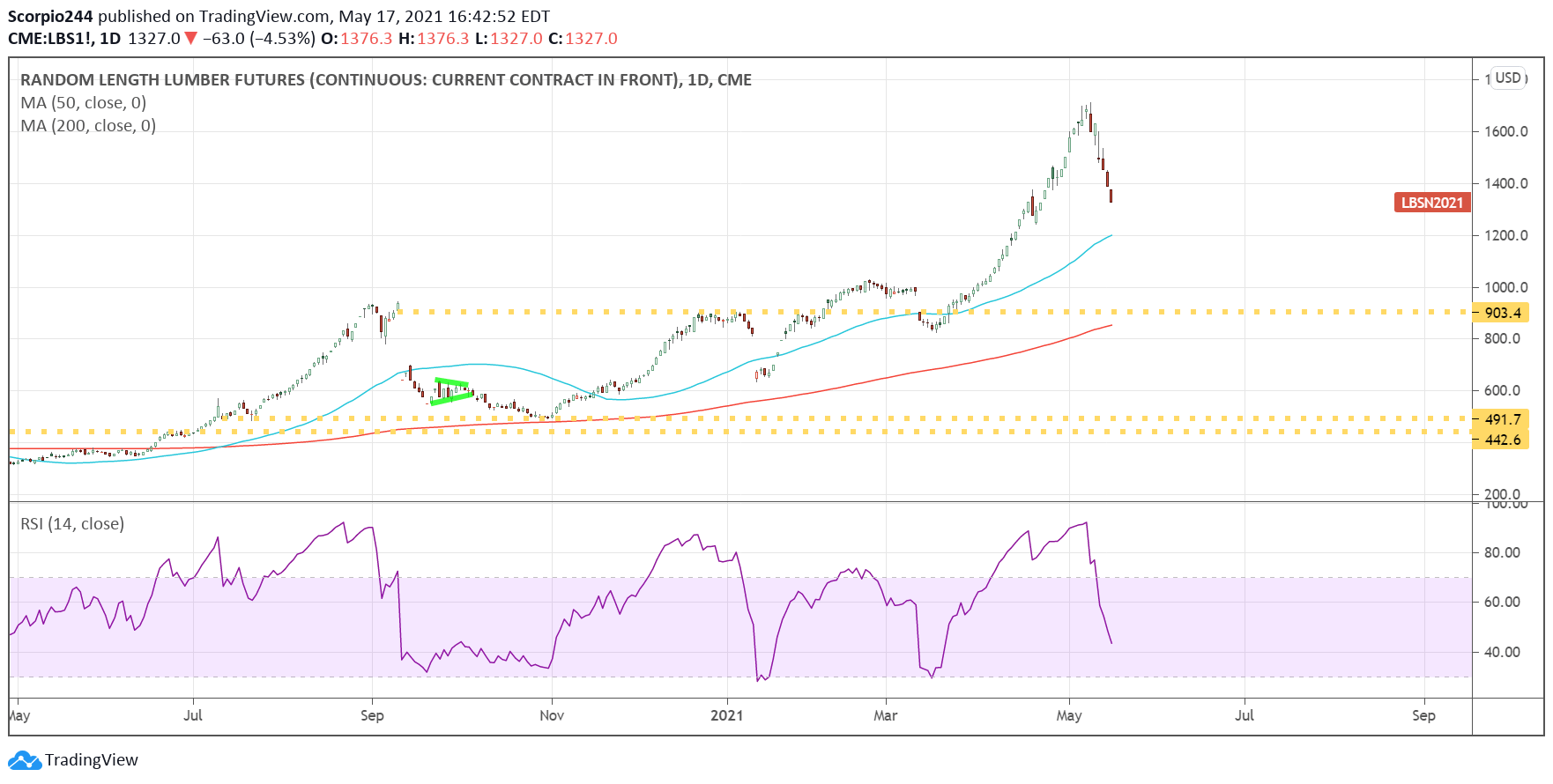Click the price change text −63.0 (−4.53%)

(x=258, y=39)
